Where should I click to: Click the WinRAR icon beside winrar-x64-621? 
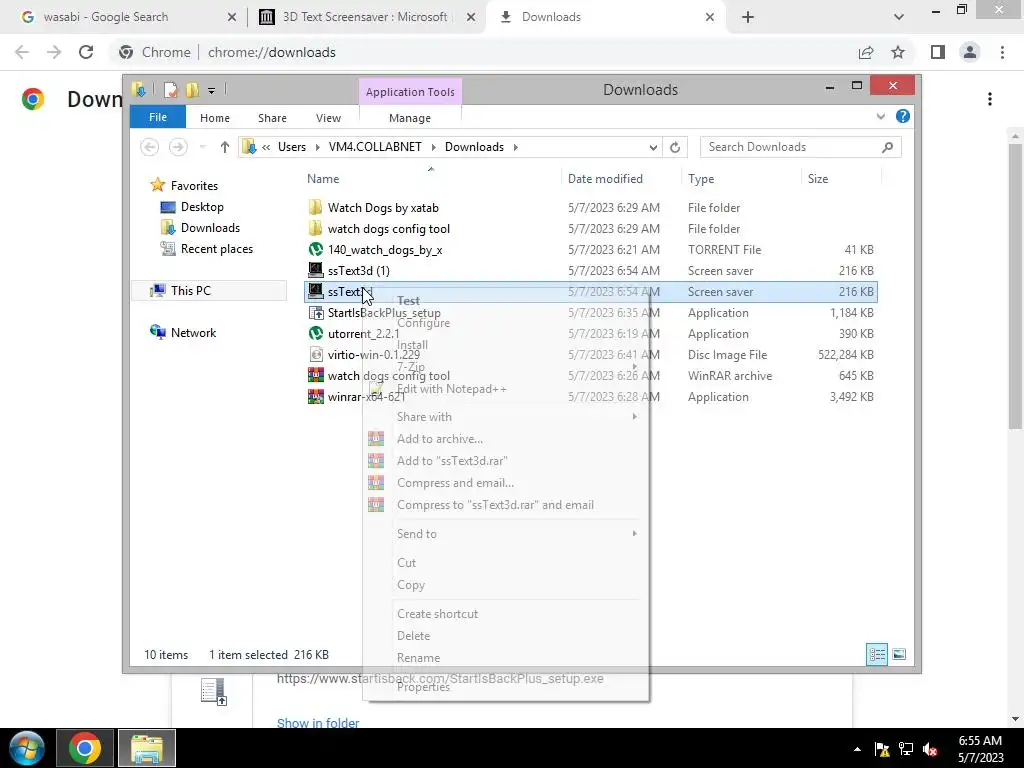(315, 396)
